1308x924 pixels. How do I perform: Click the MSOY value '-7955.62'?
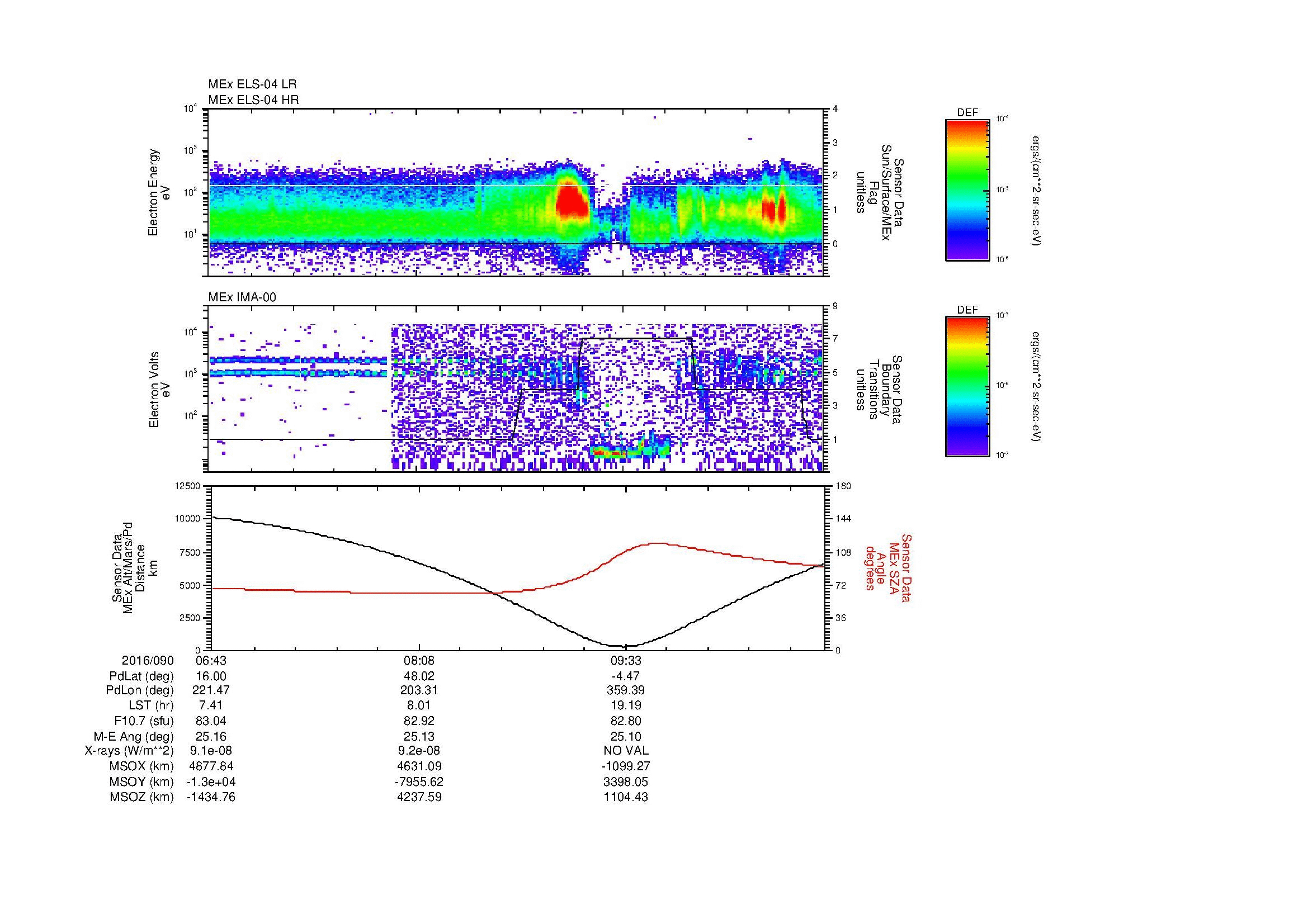419,781
